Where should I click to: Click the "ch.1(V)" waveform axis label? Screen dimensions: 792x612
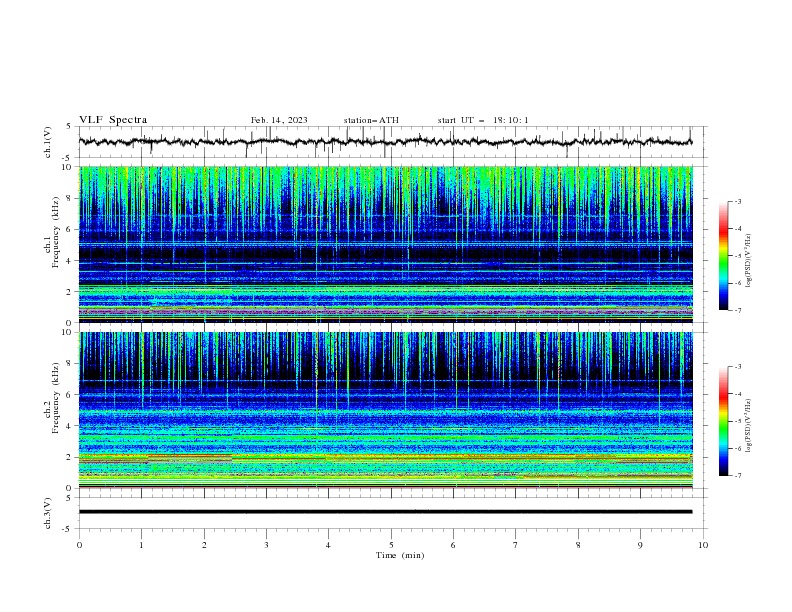point(48,142)
